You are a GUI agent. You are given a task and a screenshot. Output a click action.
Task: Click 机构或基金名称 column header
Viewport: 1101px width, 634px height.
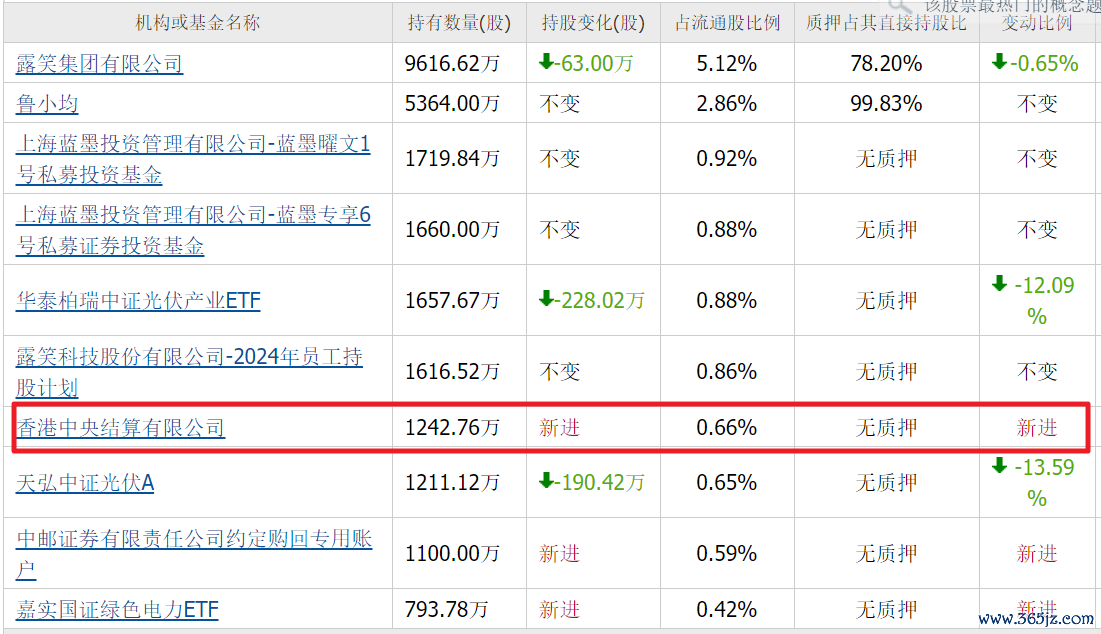pyautogui.click(x=197, y=23)
